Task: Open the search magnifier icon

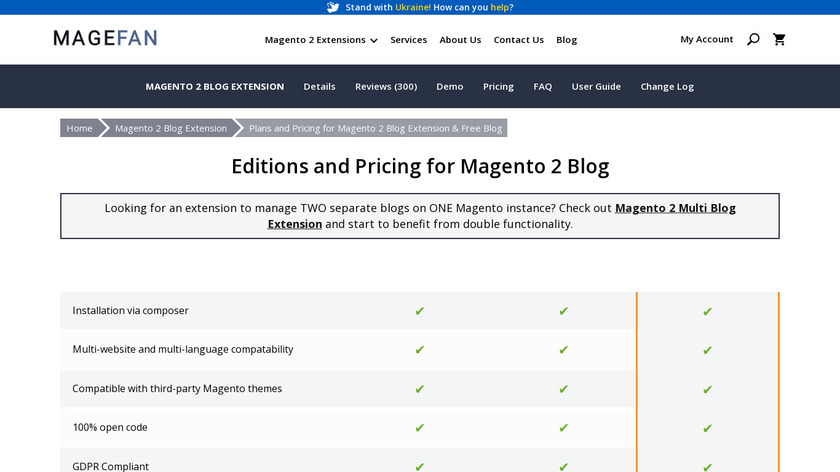Action: (x=753, y=40)
